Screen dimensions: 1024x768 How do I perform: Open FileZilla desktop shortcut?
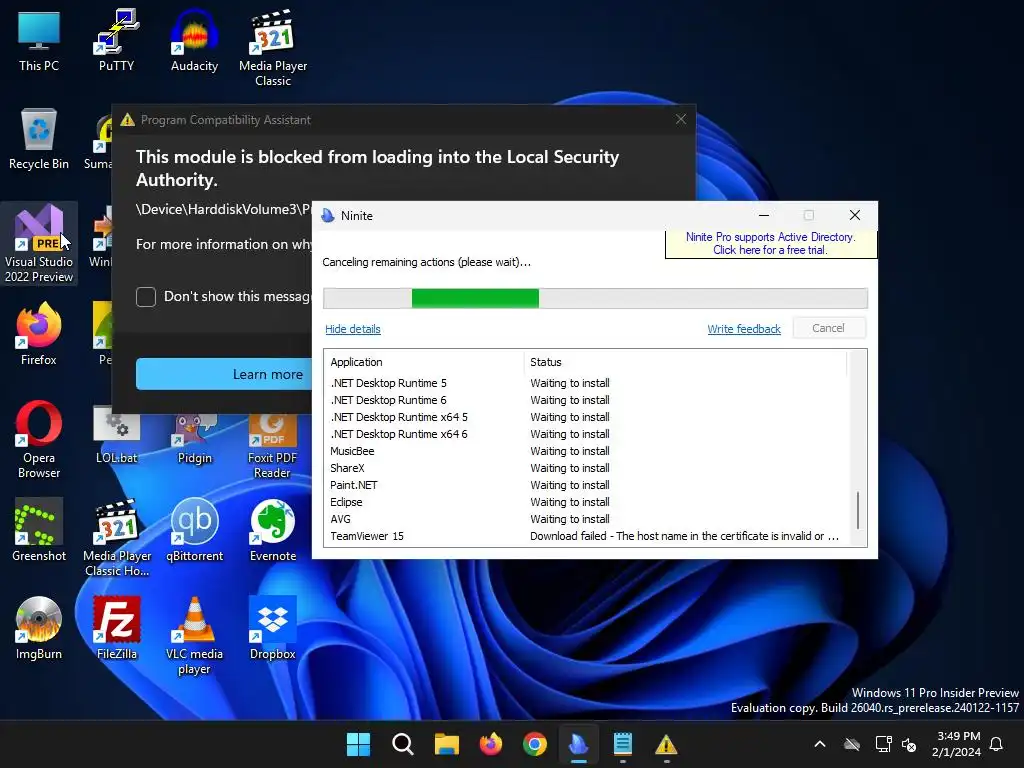116,629
